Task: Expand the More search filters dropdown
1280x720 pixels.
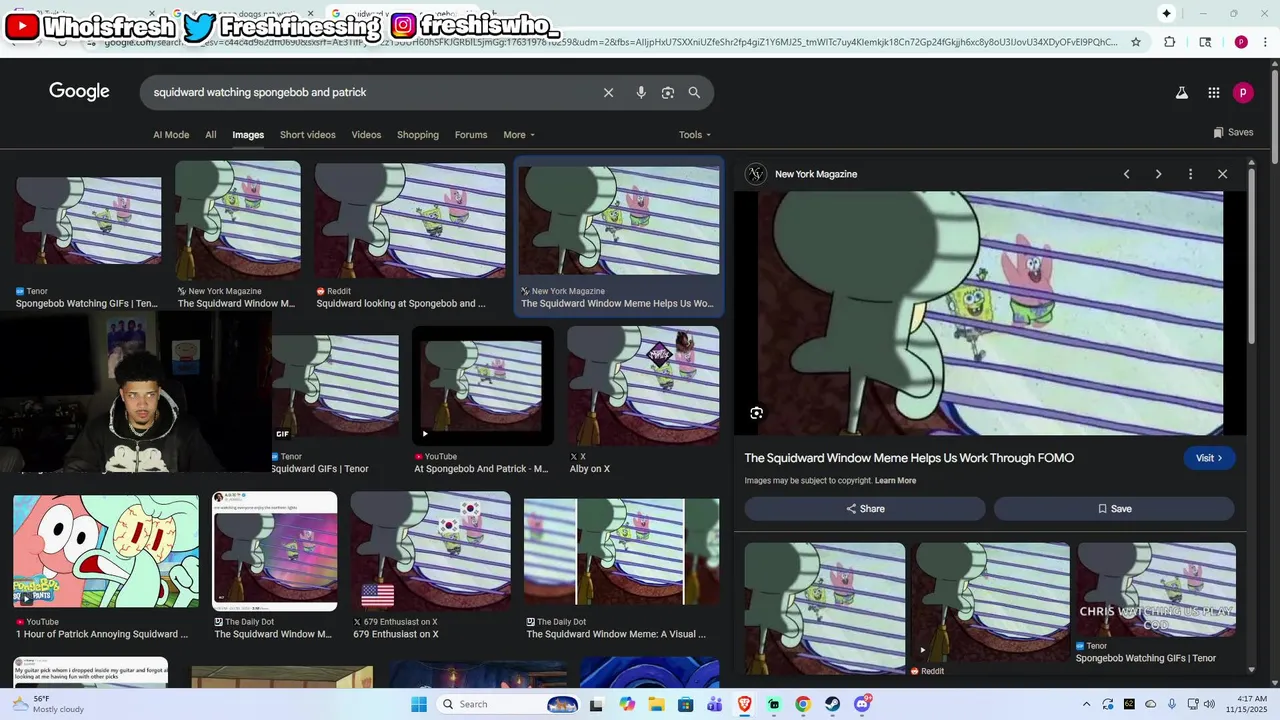Action: coord(519,135)
